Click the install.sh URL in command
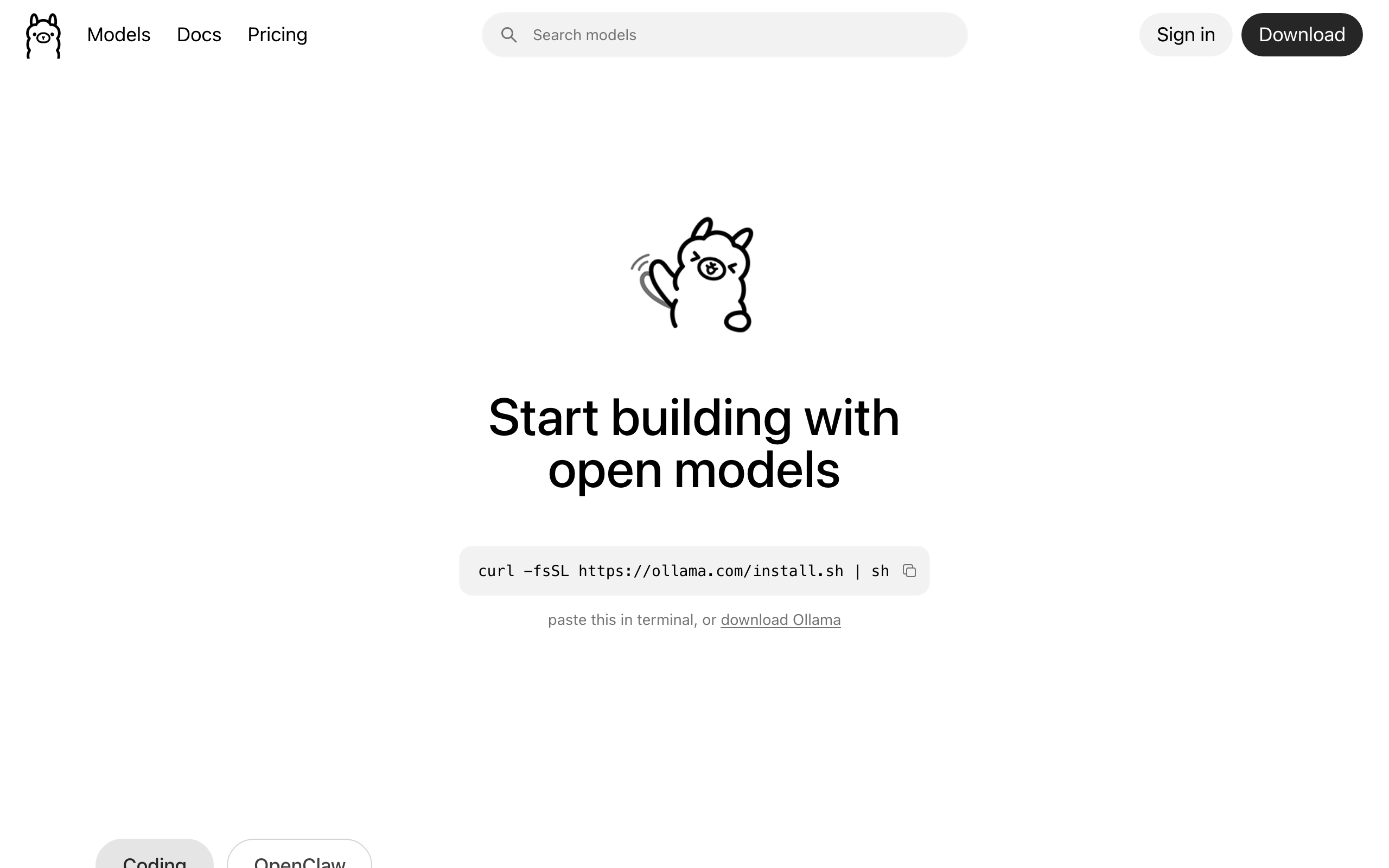 (711, 571)
